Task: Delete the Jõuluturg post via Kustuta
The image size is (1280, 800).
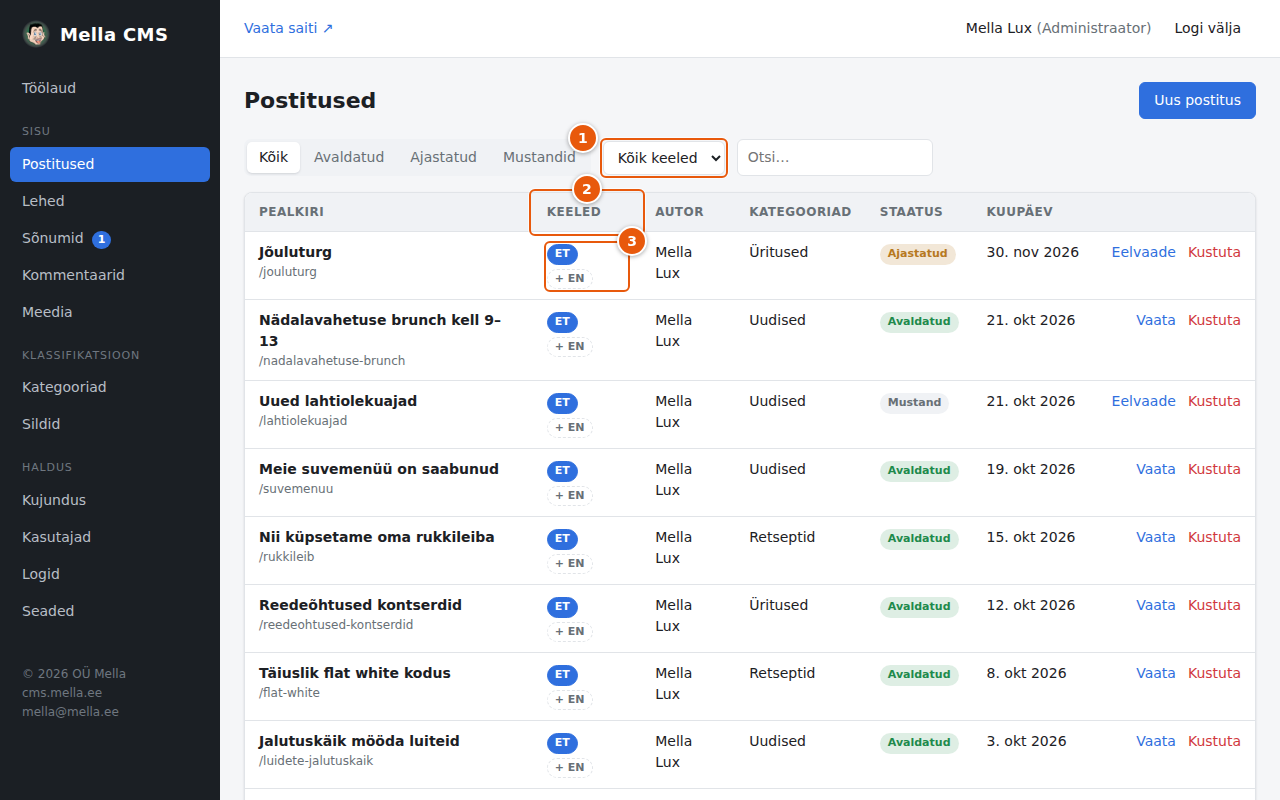Action: [1214, 252]
